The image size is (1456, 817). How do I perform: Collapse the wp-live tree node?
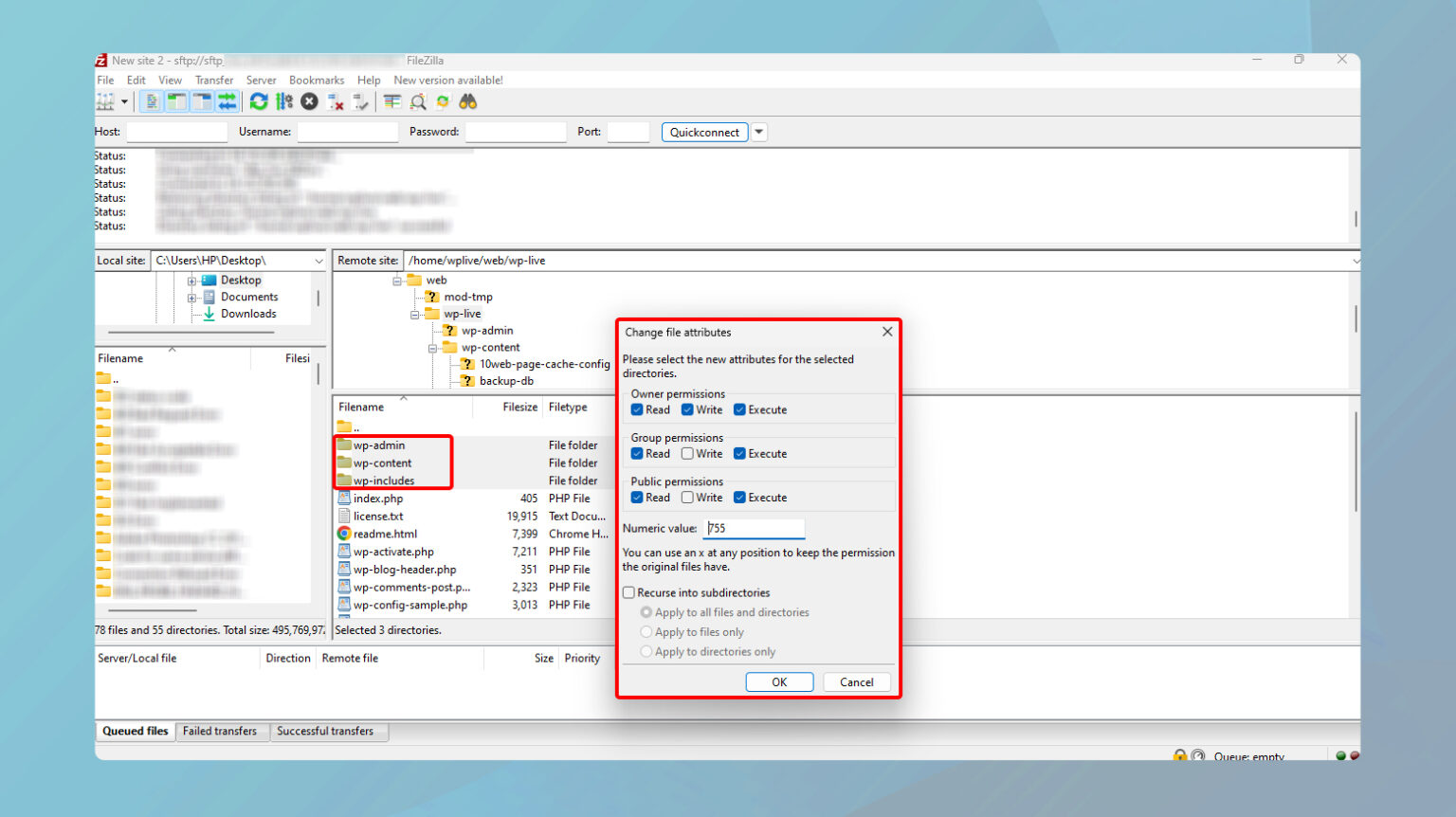(415, 315)
